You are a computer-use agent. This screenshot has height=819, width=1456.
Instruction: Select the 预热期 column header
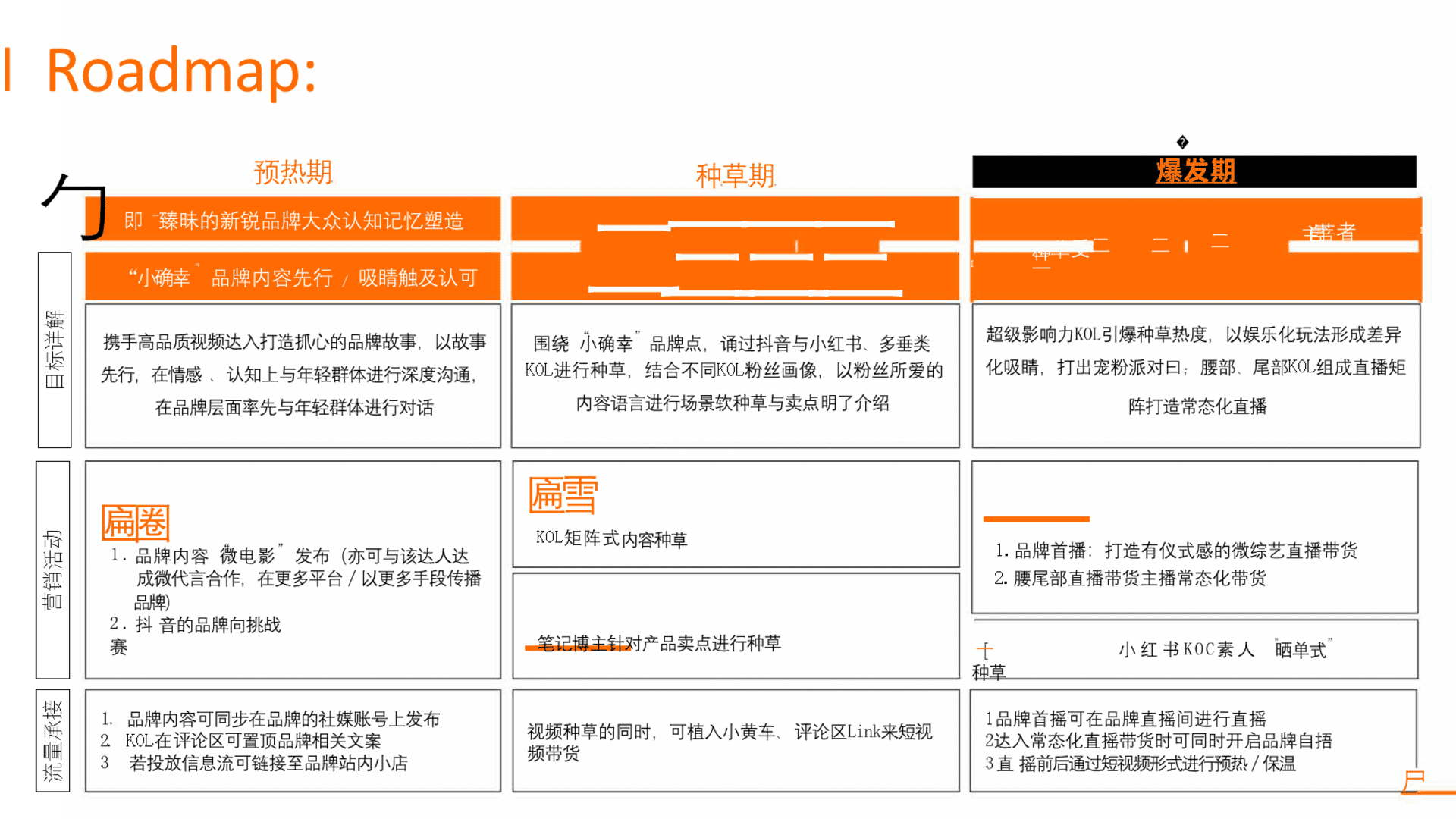point(293,173)
